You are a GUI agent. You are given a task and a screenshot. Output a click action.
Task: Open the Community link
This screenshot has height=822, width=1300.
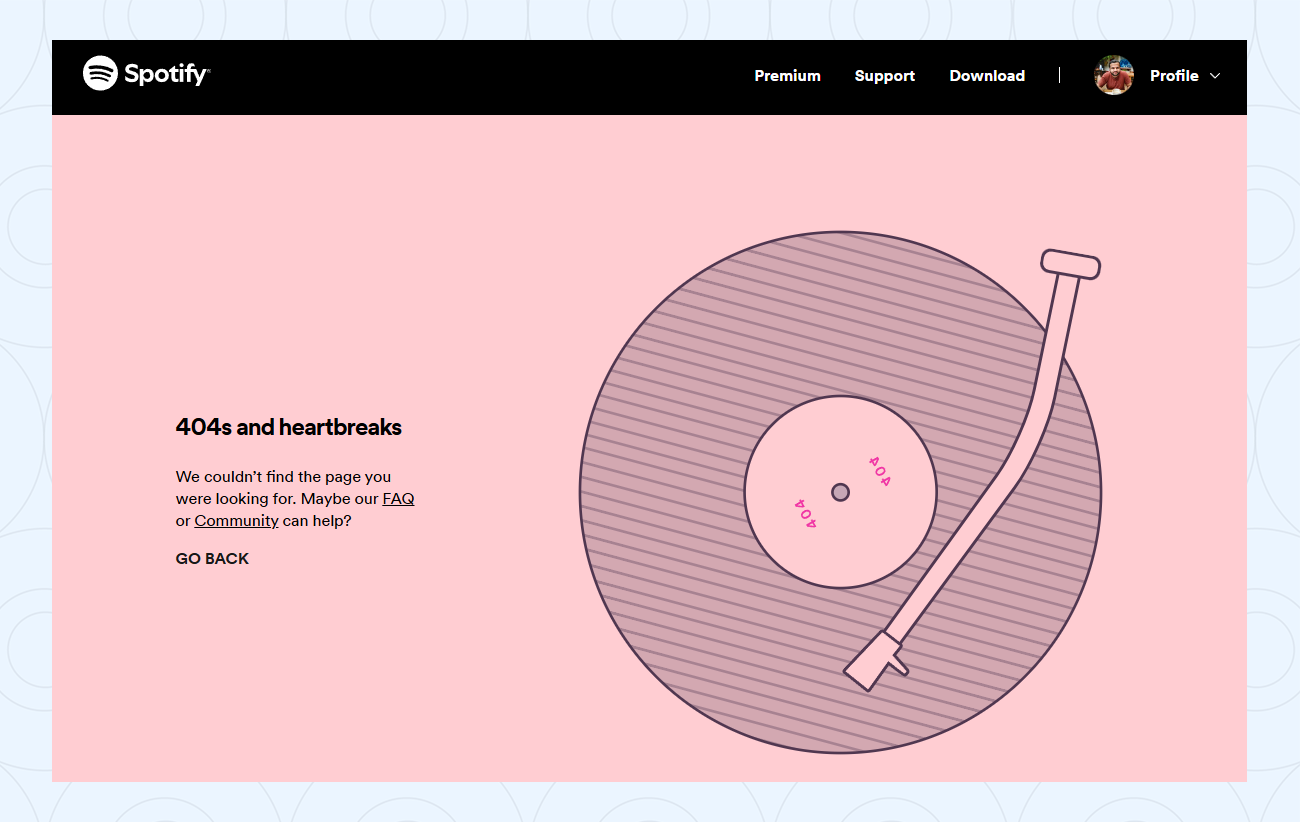(x=236, y=521)
